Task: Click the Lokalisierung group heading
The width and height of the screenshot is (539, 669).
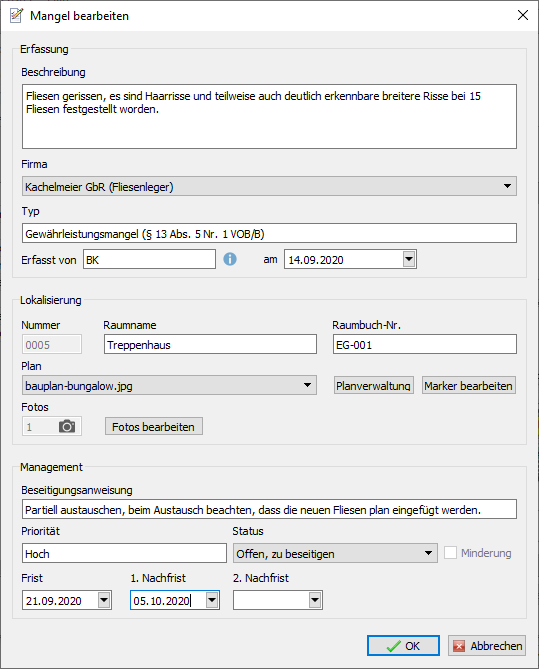Action: coord(51,300)
